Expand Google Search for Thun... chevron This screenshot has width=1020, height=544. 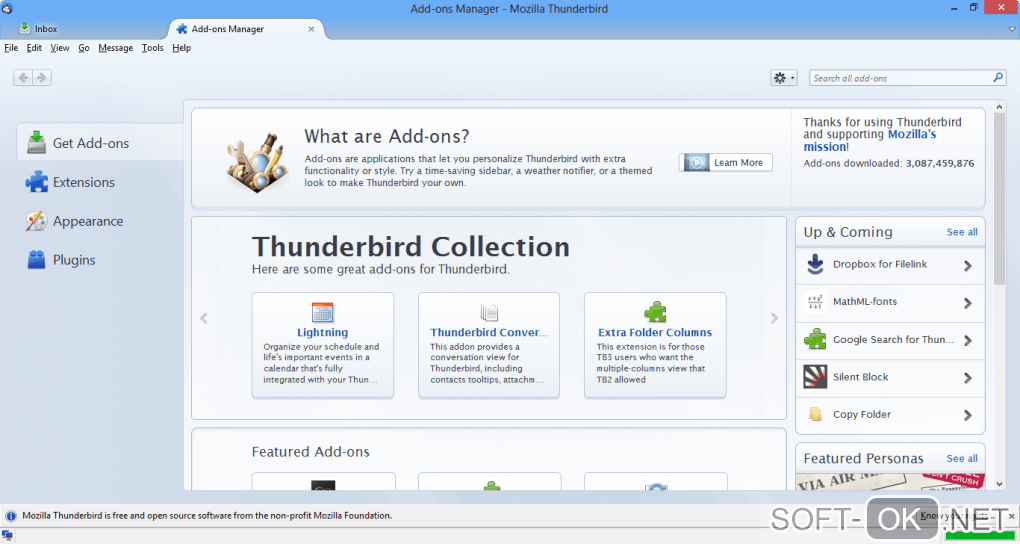point(968,340)
